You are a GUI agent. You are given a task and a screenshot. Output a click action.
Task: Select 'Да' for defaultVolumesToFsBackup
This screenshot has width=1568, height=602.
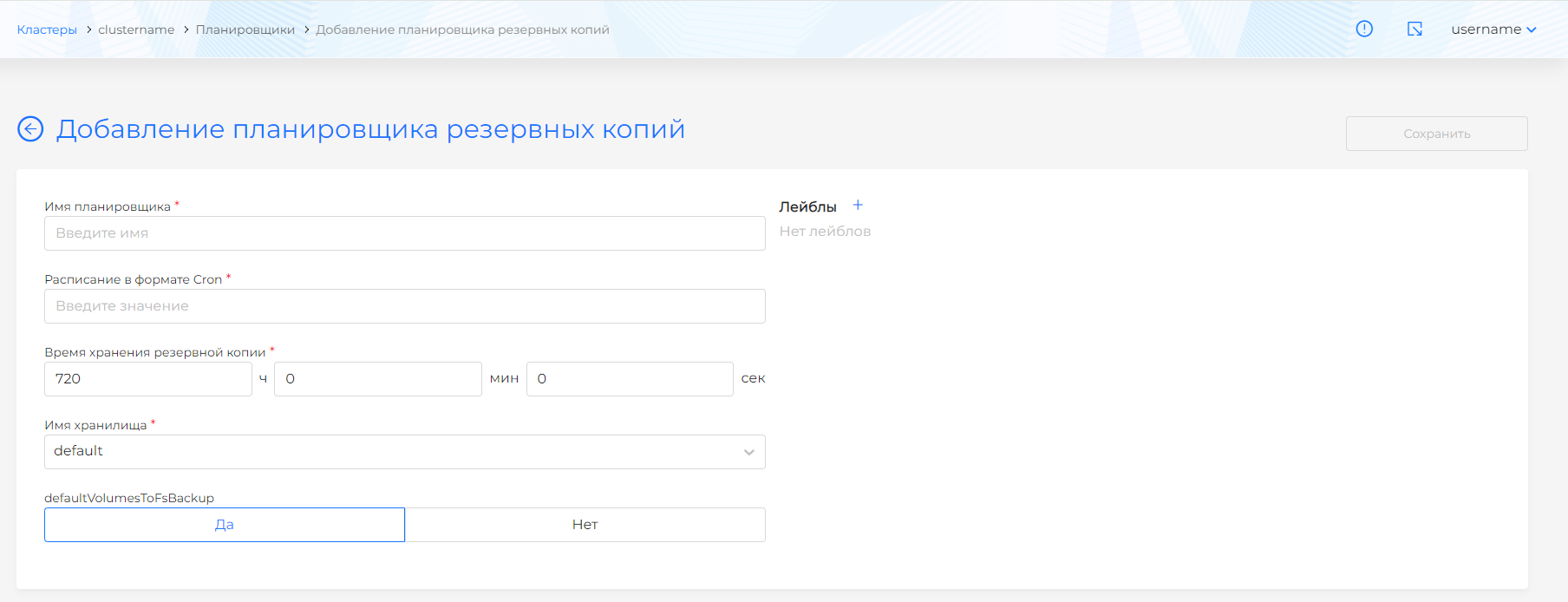point(225,525)
